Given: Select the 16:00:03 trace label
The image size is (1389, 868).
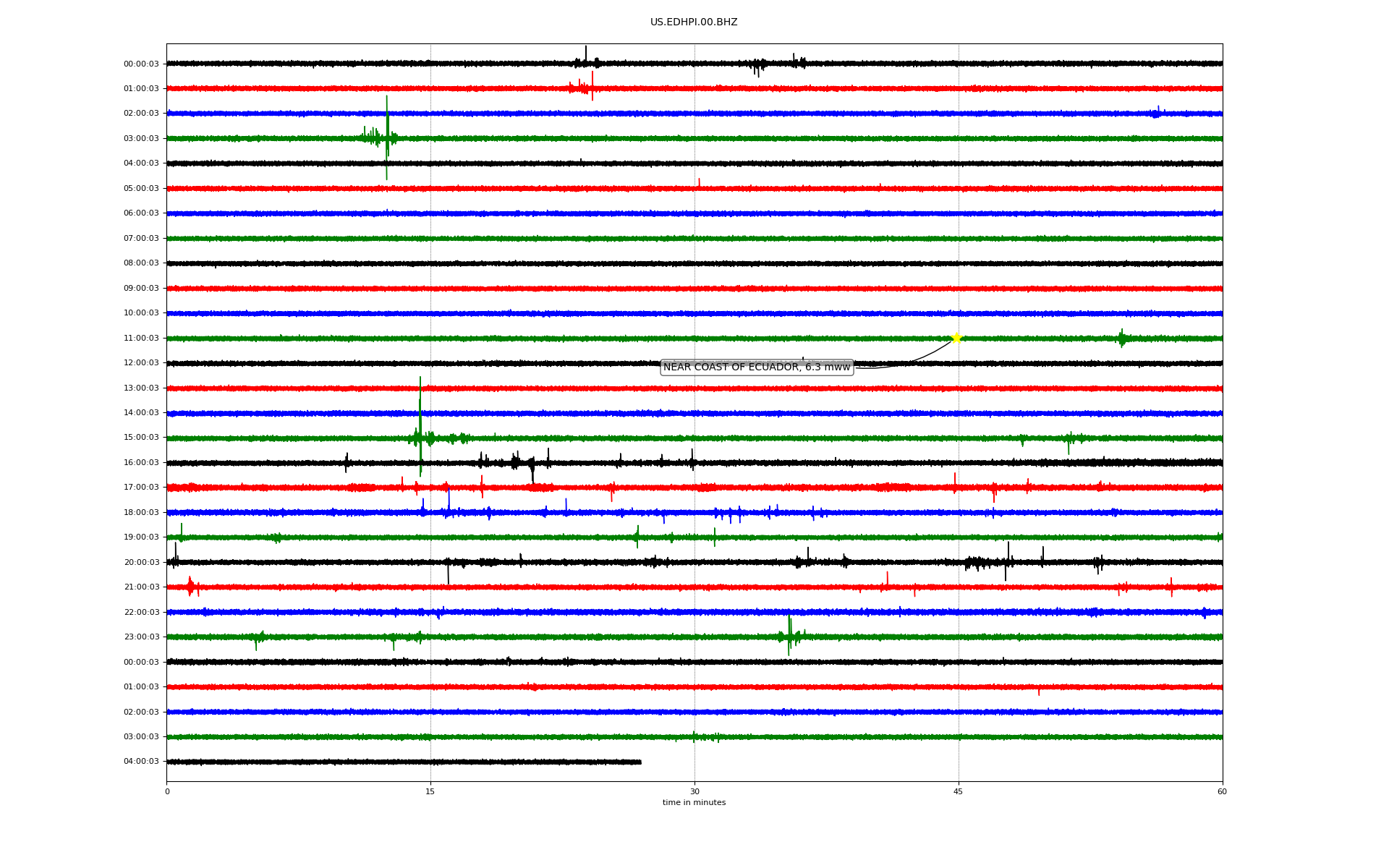Looking at the screenshot, I should tap(141, 463).
